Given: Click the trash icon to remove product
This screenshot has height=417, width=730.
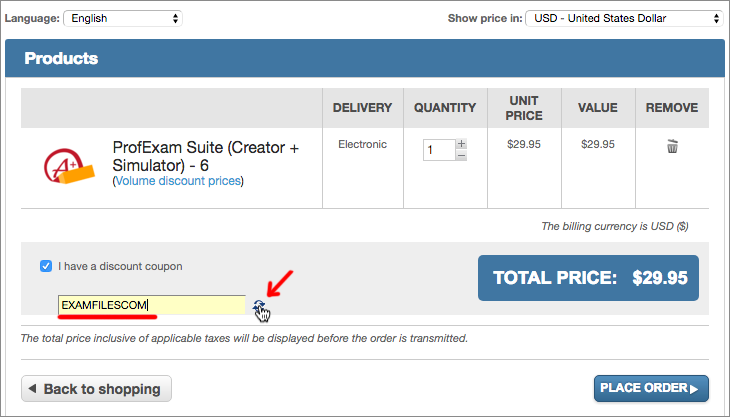Looking at the screenshot, I should (672, 147).
